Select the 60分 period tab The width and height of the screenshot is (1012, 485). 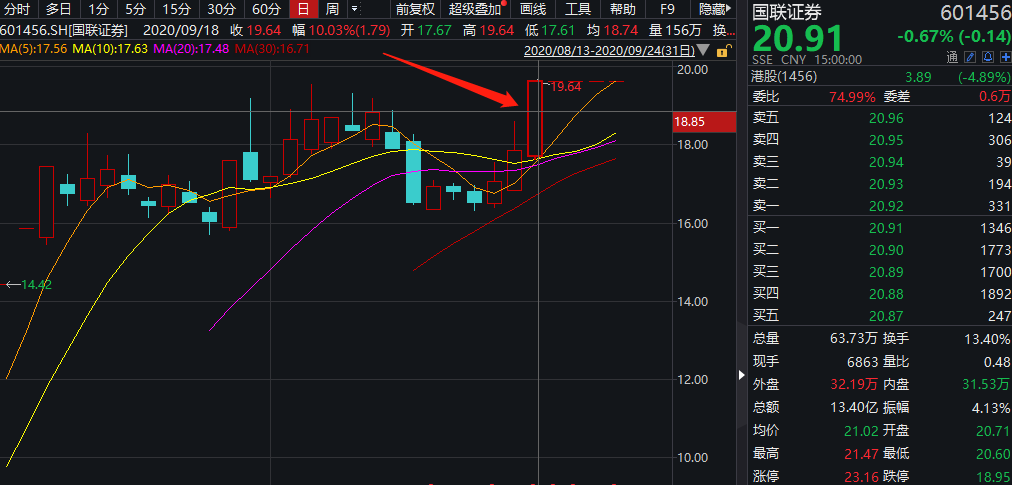266,9
